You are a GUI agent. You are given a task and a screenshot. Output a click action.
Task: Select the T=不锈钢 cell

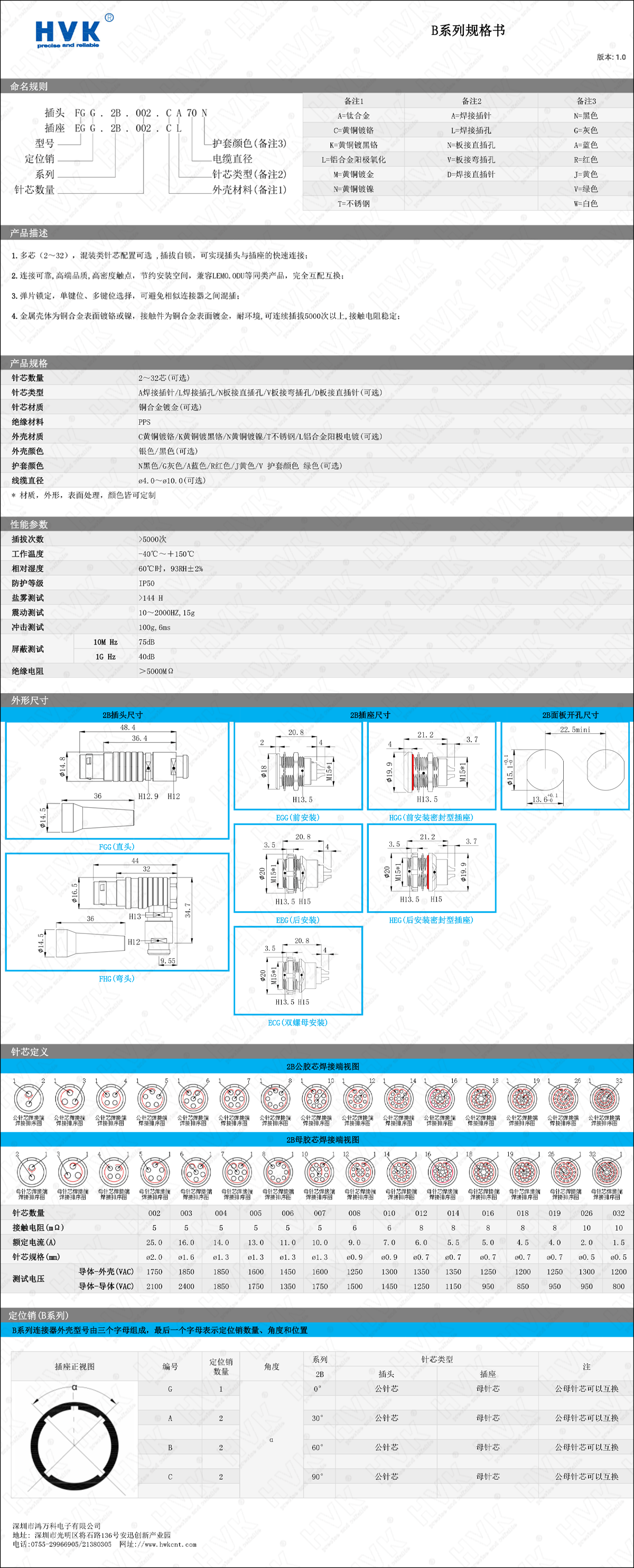353,203
